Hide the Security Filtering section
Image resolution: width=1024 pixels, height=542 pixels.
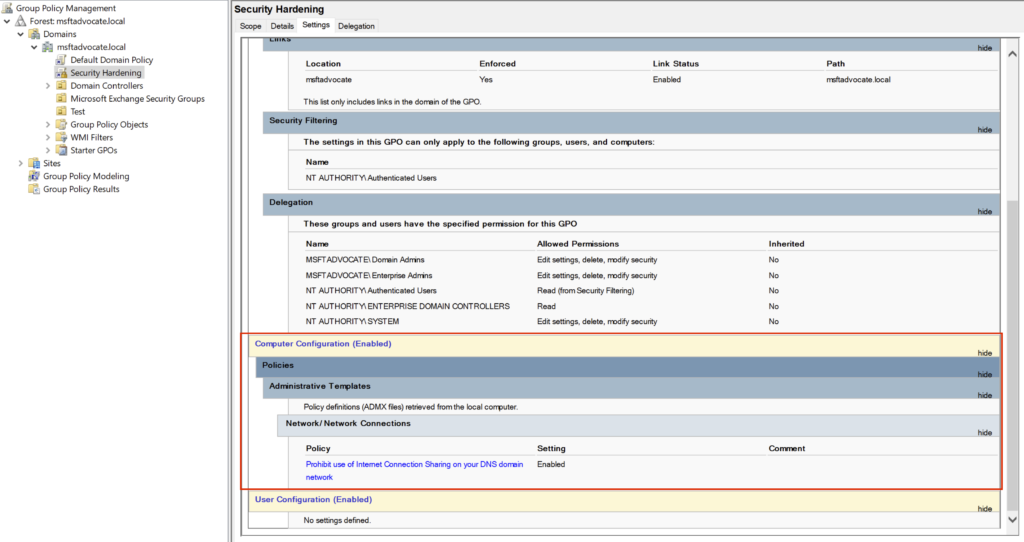pos(984,130)
